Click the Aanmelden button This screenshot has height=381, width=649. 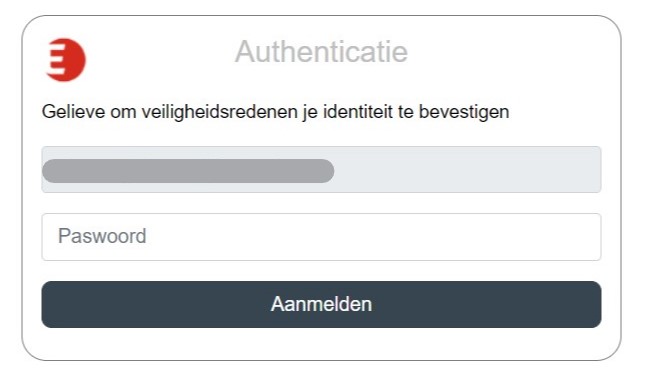321,304
